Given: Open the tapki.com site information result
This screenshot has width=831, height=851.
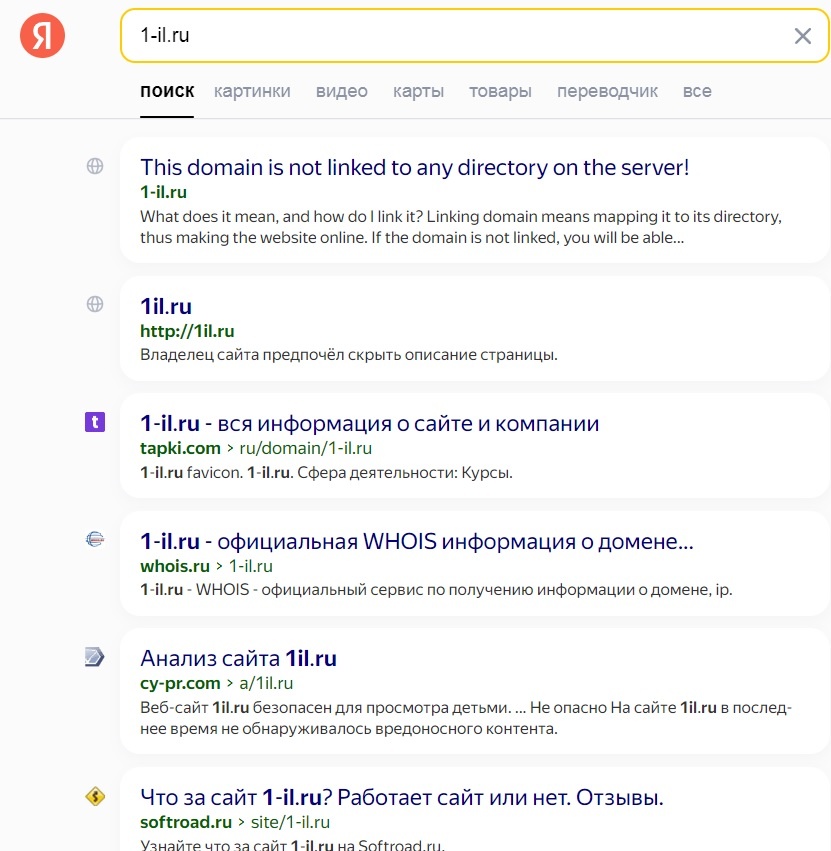Looking at the screenshot, I should click(x=369, y=423).
